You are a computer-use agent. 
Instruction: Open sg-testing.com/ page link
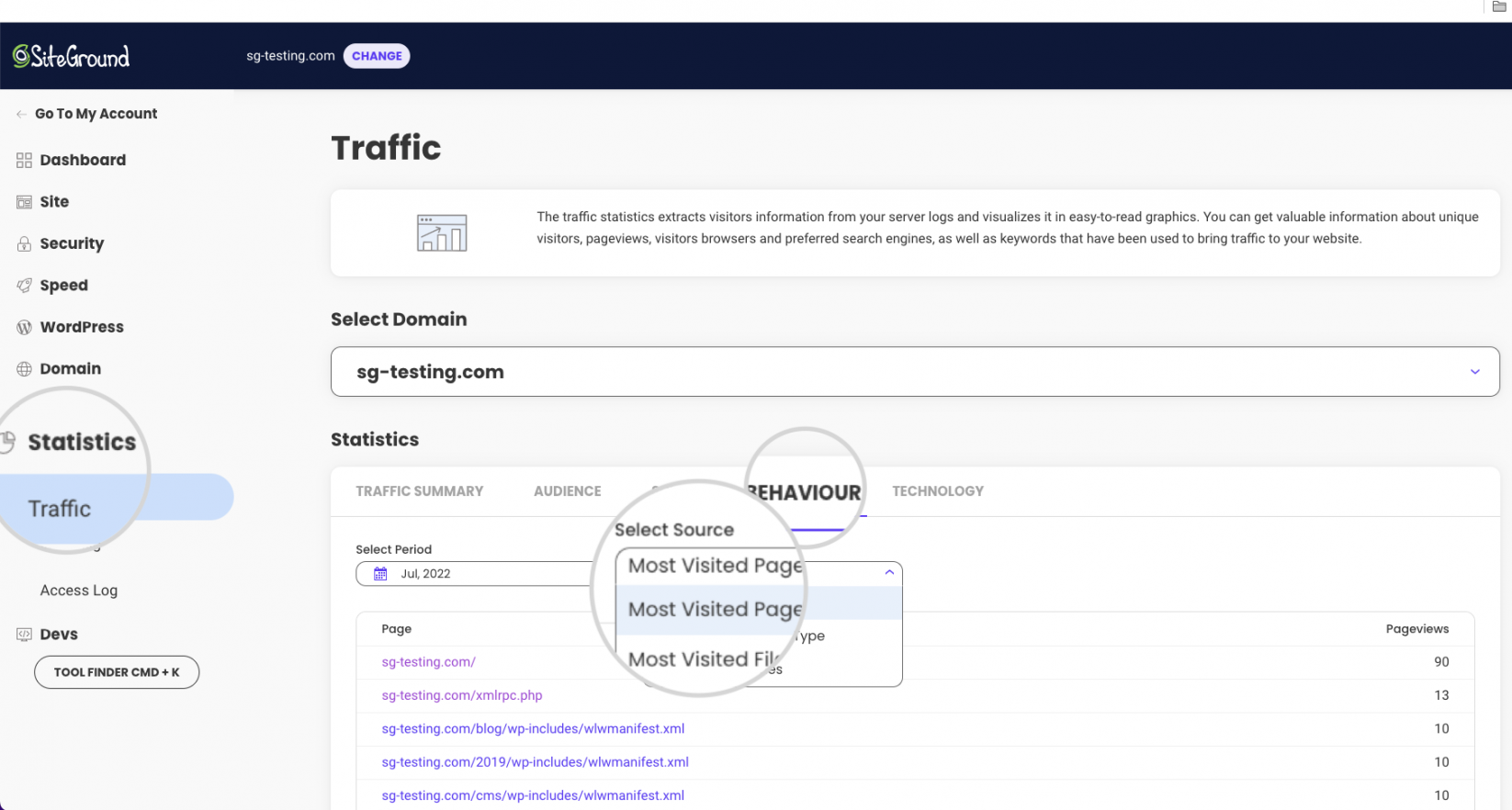click(x=429, y=662)
